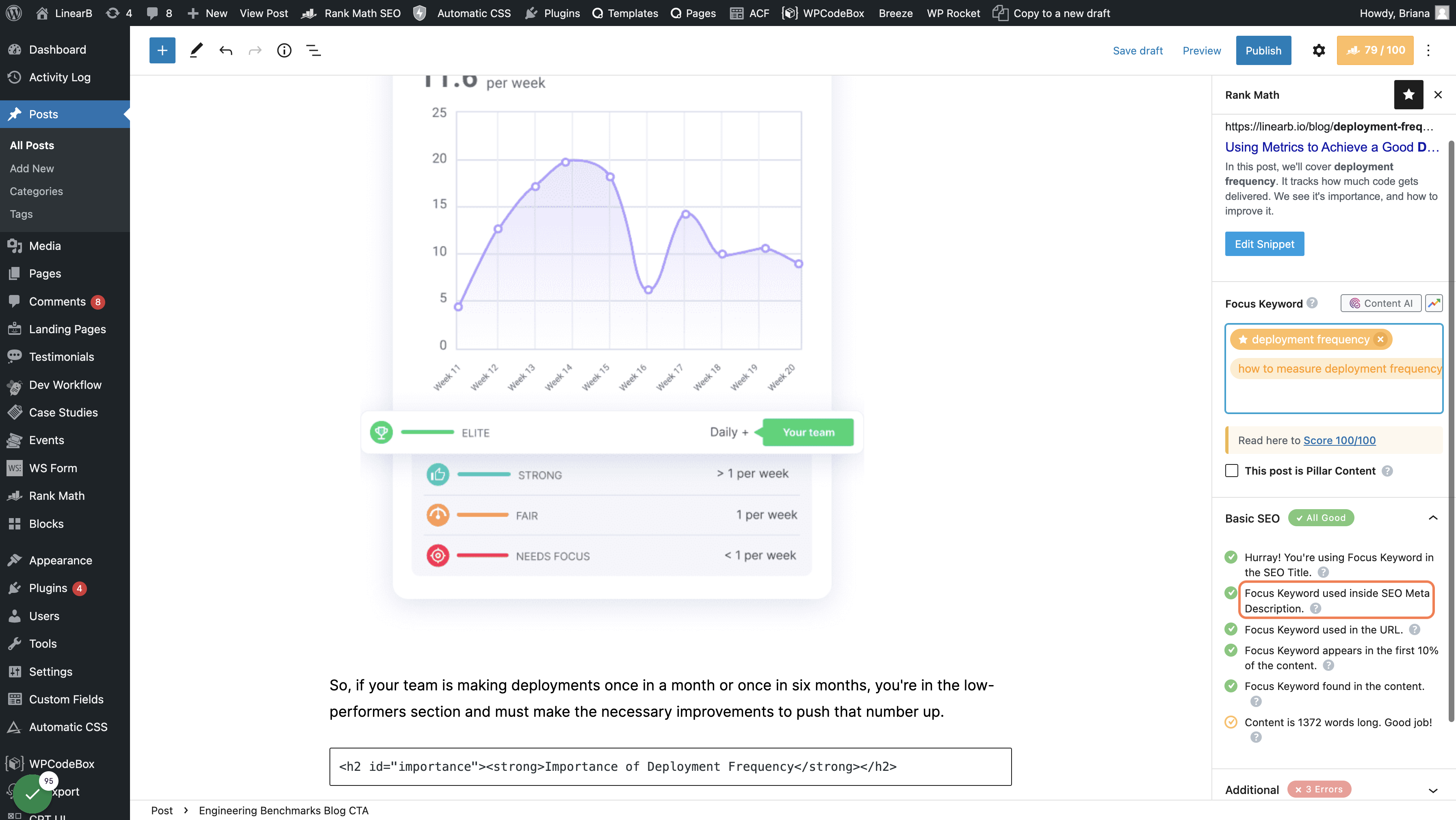Screen dimensions: 1456x820
Task: Select Add New under Posts
Action: 32,168
